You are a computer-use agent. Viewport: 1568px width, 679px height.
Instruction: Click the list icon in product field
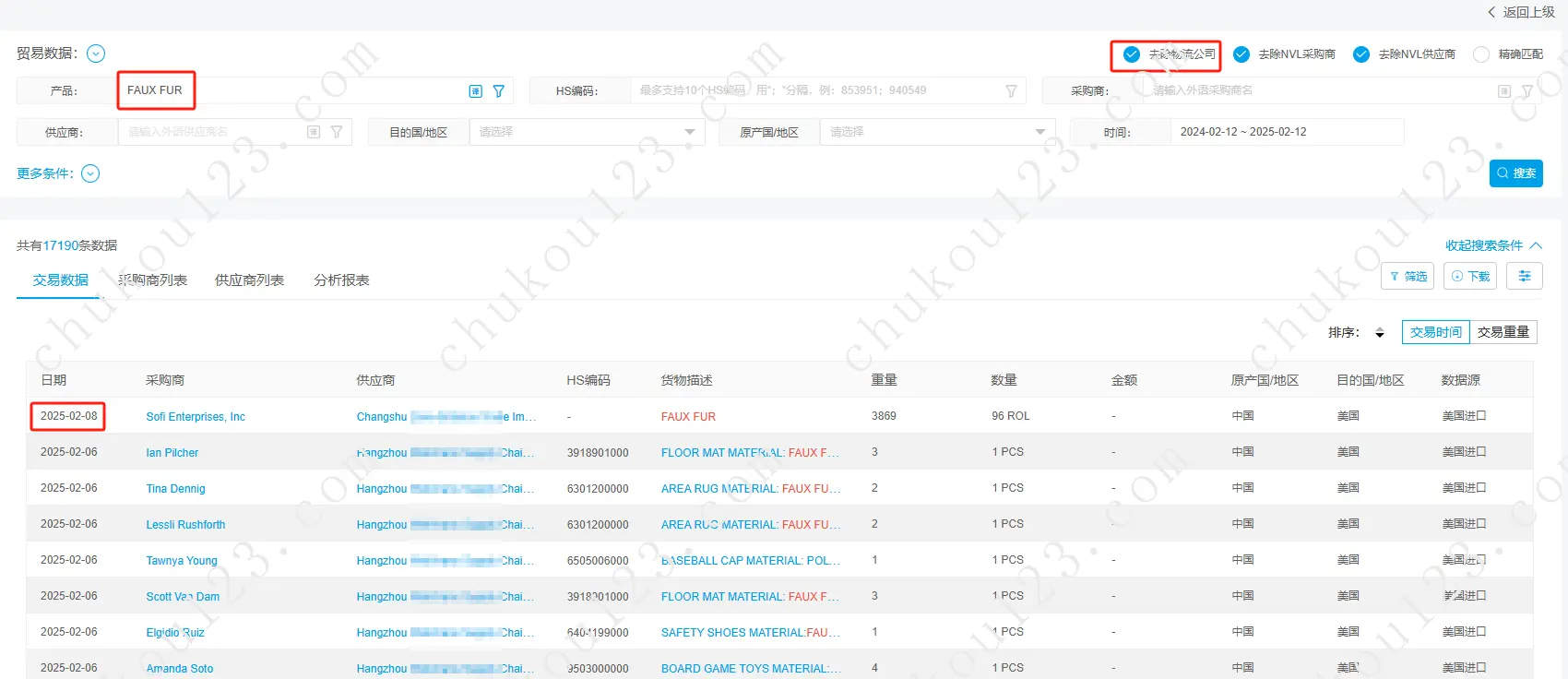pos(476,91)
